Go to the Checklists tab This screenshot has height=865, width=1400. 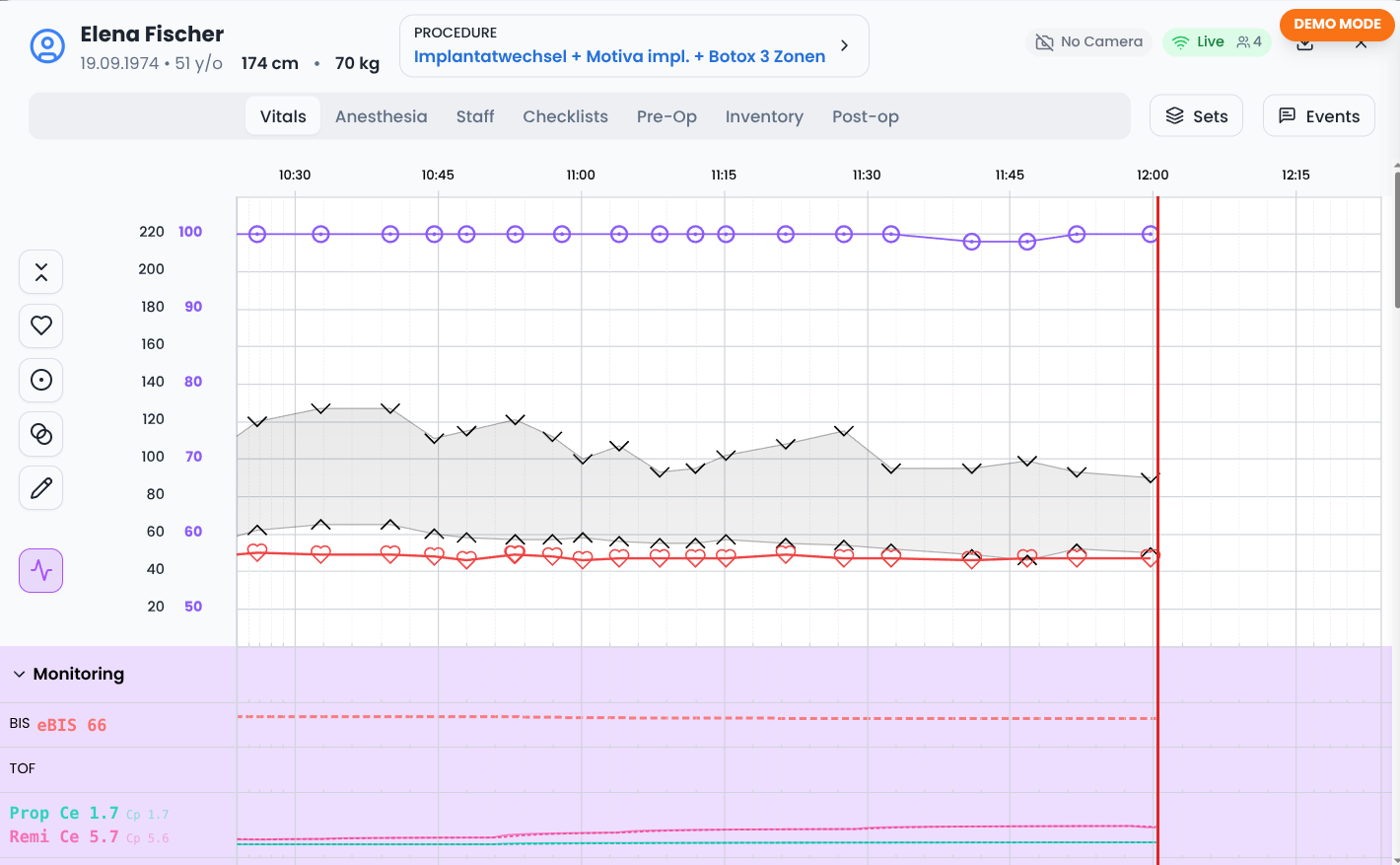click(565, 116)
